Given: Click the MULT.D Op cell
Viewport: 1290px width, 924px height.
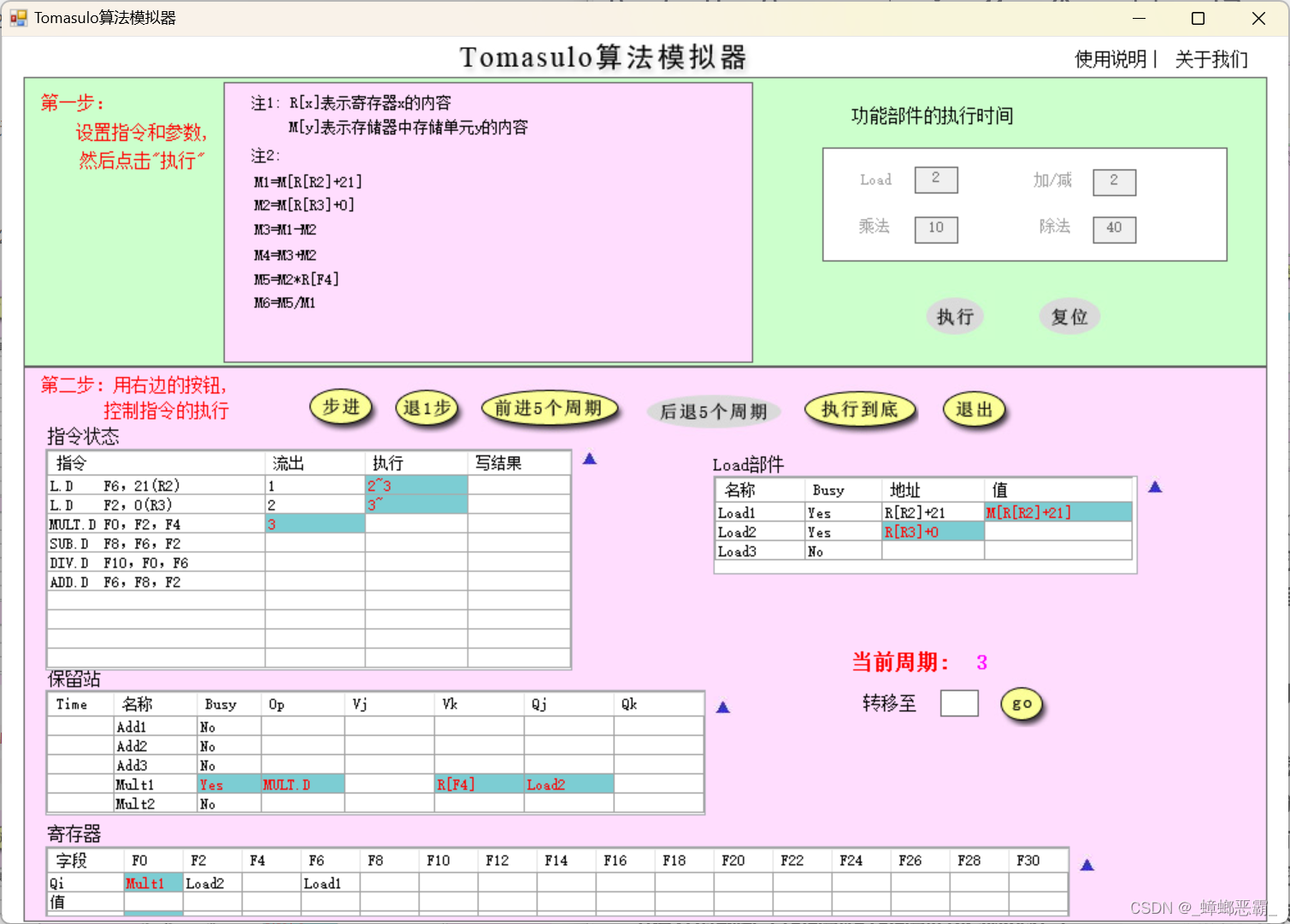Looking at the screenshot, I should pyautogui.click(x=303, y=784).
